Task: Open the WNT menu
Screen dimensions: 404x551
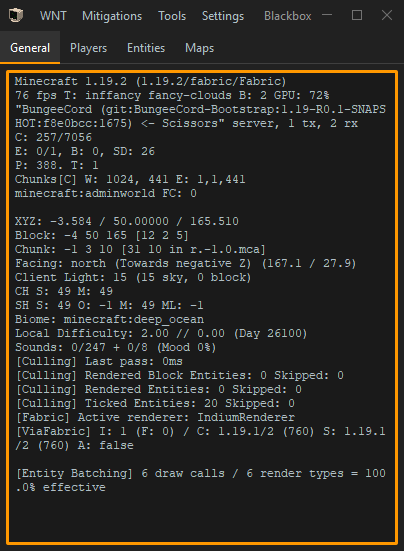Action: [53, 16]
